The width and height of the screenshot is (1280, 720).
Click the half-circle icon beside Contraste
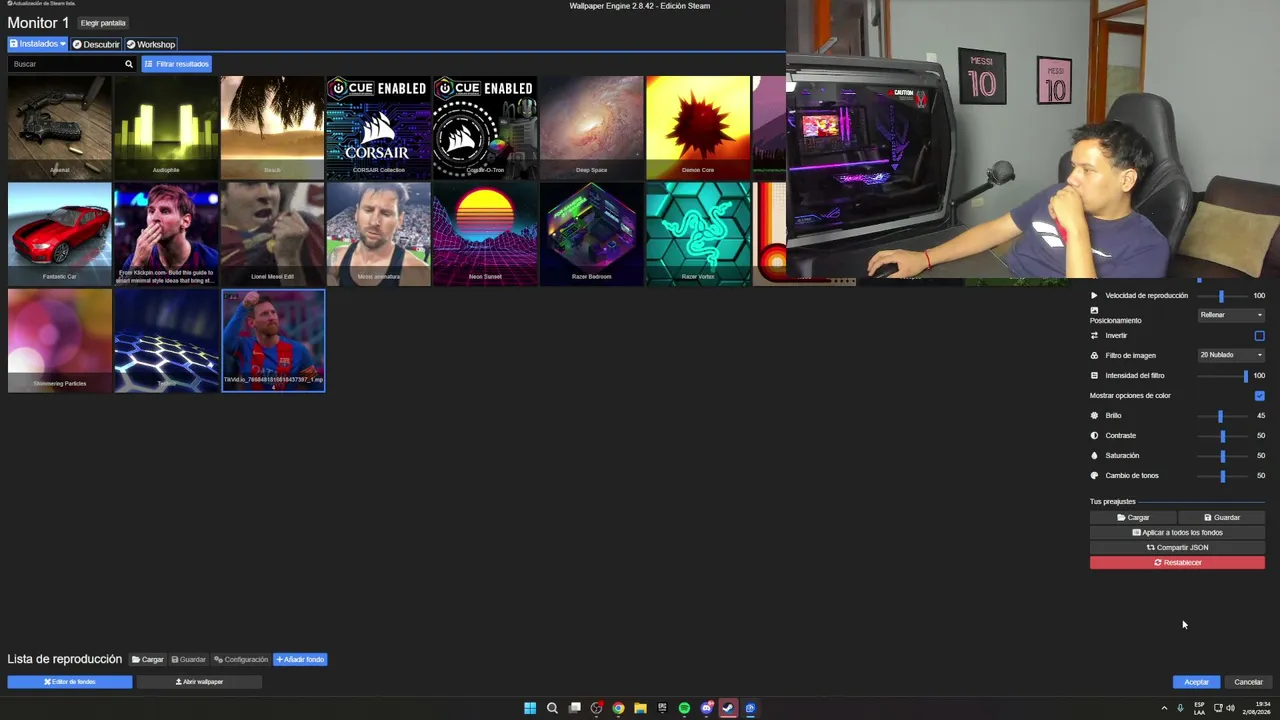click(x=1094, y=436)
